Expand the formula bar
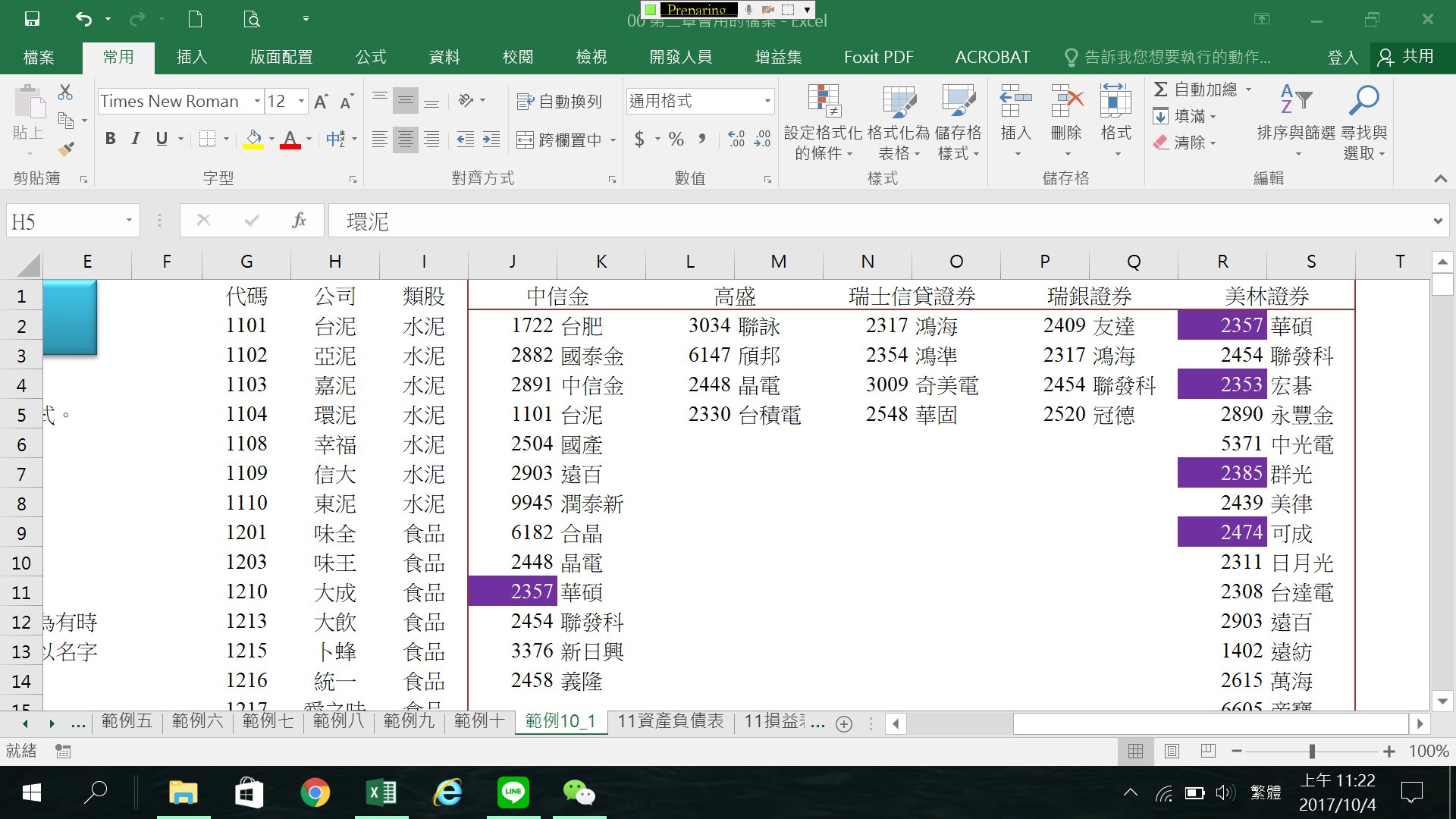Screen dimensions: 1456x819 click(1437, 221)
